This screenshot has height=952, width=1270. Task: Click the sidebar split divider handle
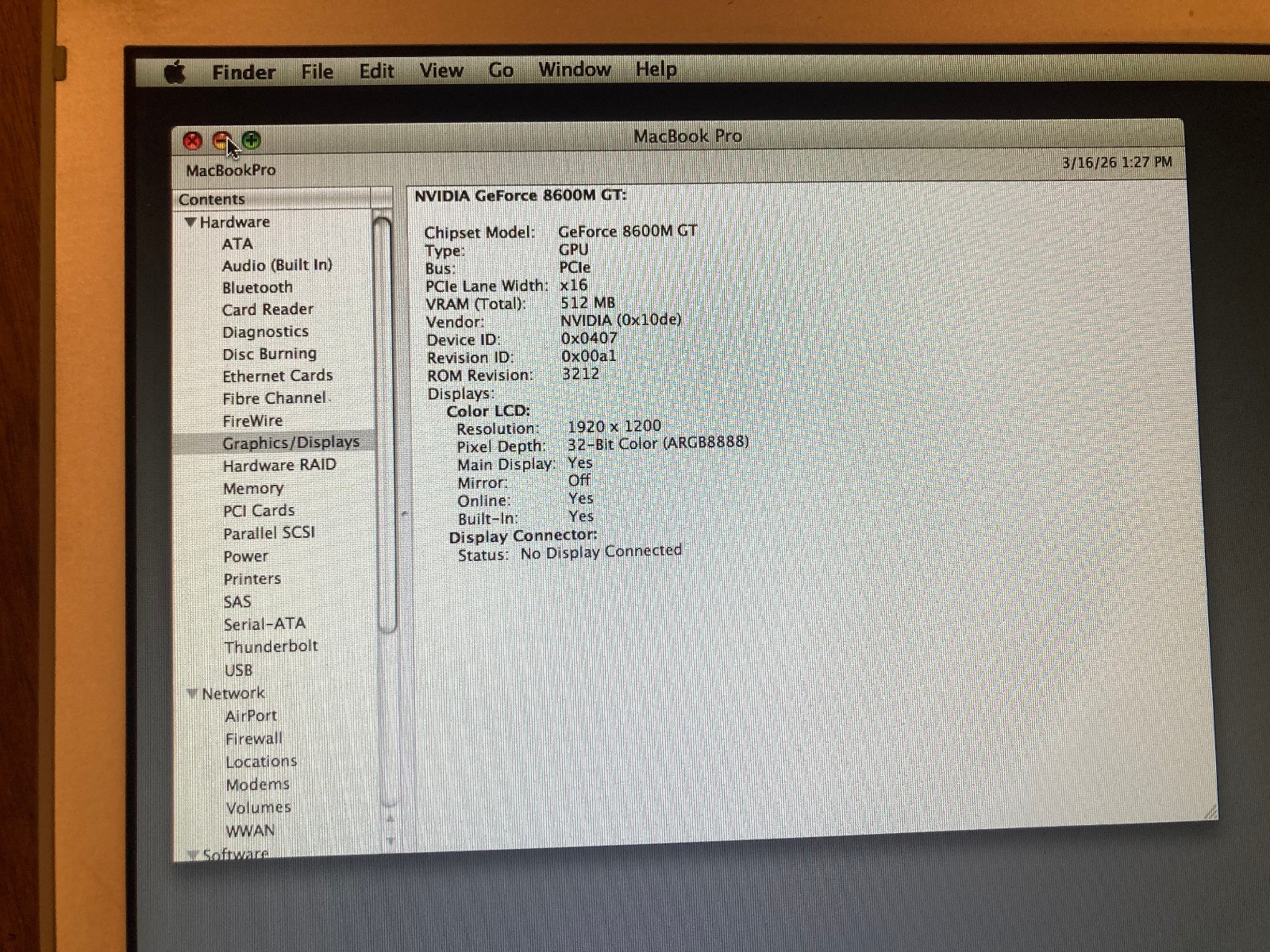(x=403, y=515)
